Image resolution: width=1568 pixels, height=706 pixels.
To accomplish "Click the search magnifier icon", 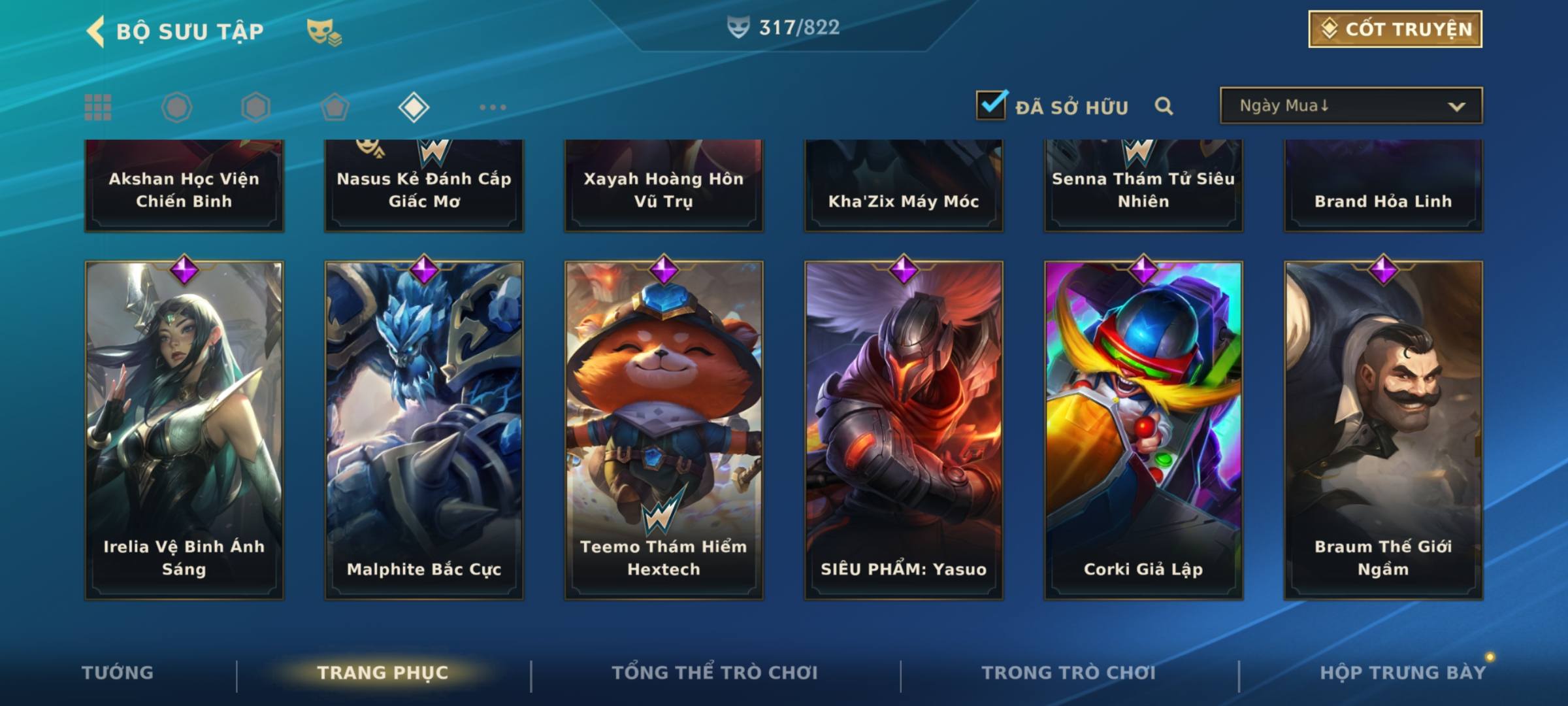I will 1164,106.
